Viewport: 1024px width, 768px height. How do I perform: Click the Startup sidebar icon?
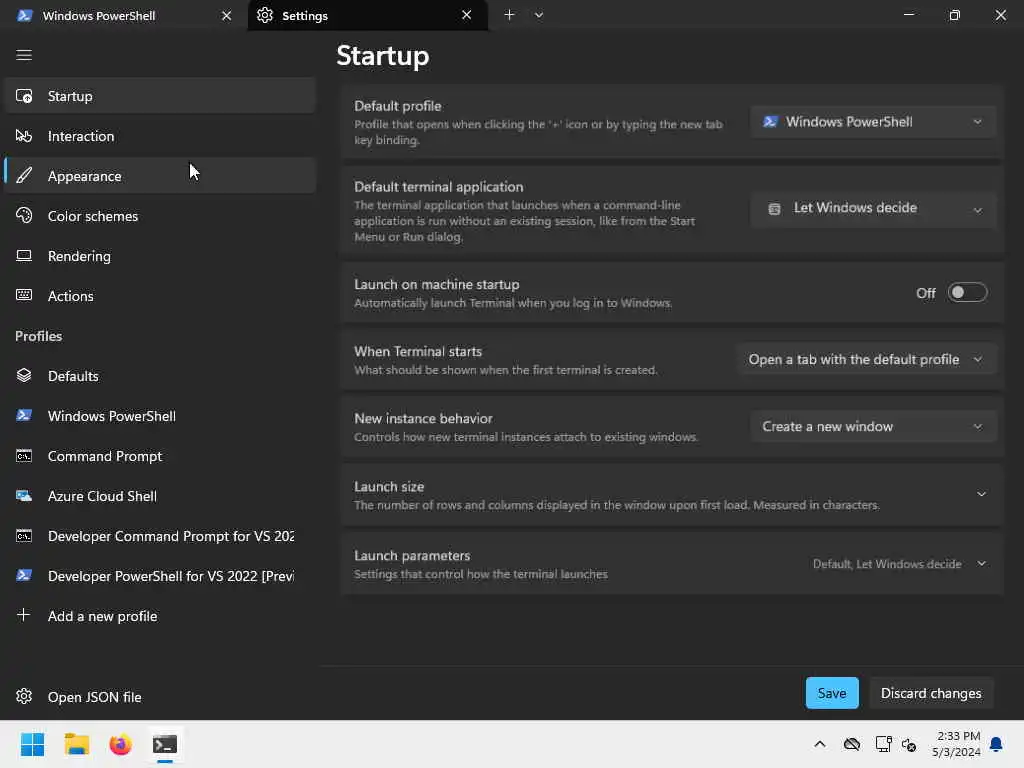[x=24, y=96]
